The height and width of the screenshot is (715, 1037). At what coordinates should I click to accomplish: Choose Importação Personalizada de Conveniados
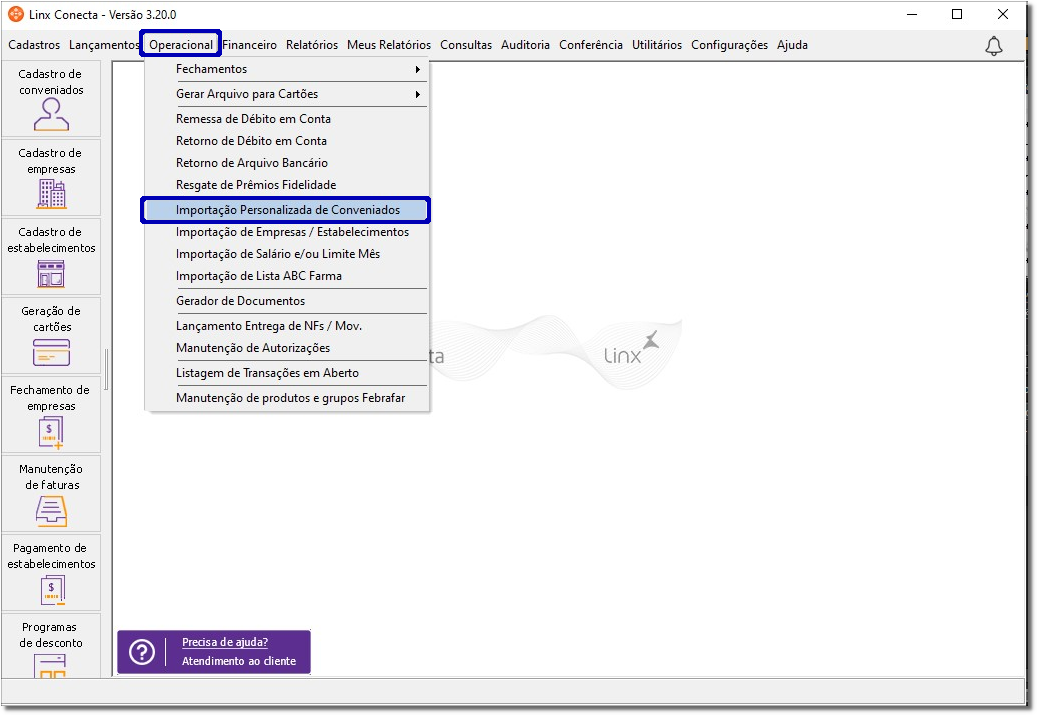(286, 210)
